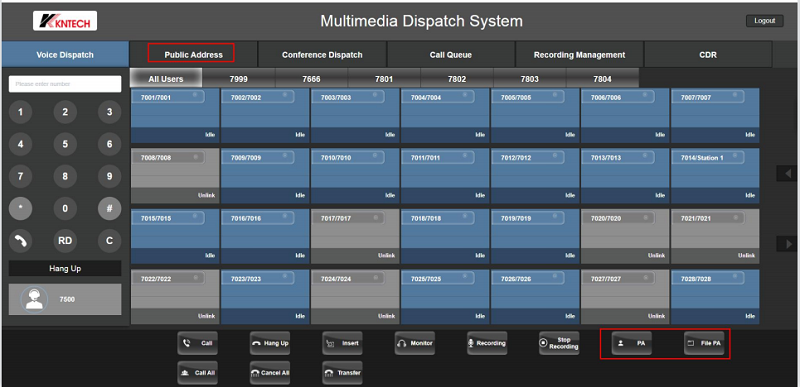Click the Cancel All button
The width and height of the screenshot is (800, 387).
270,373
